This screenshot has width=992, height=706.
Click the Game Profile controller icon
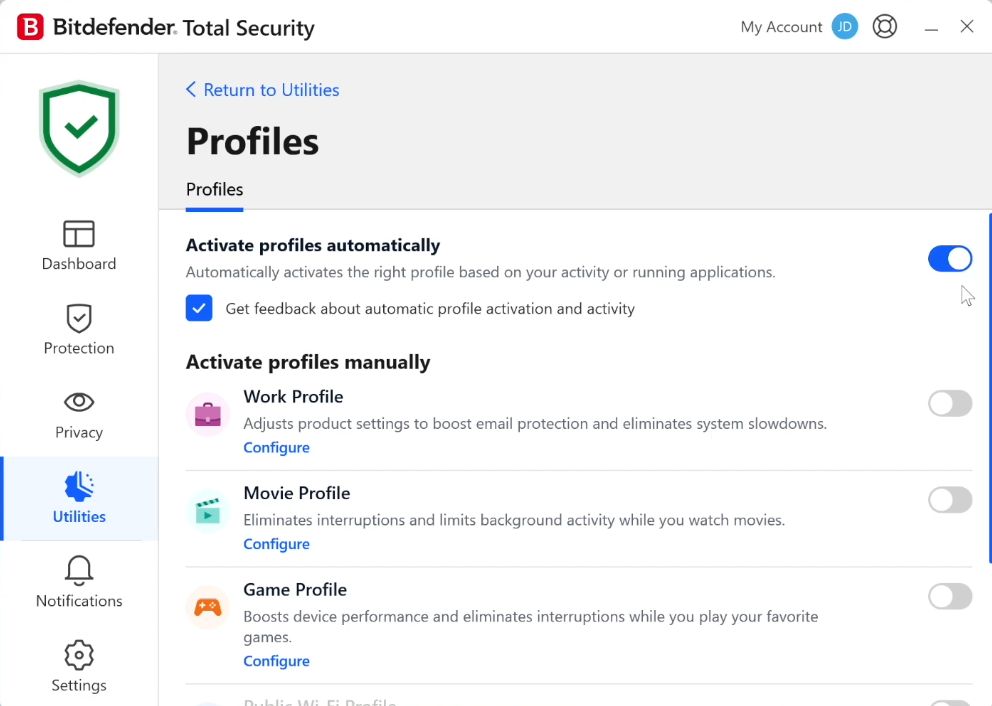coord(208,607)
